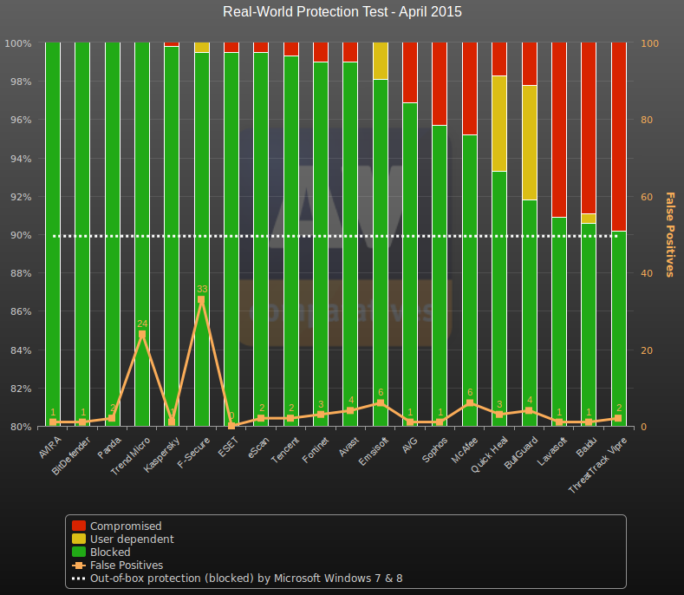Click Lavasoft's red compromised bar segment
The height and width of the screenshot is (595, 684).
pos(559,130)
